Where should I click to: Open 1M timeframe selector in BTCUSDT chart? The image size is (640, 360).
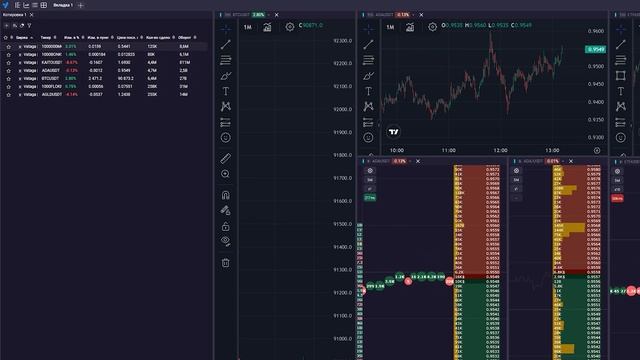coord(247,27)
